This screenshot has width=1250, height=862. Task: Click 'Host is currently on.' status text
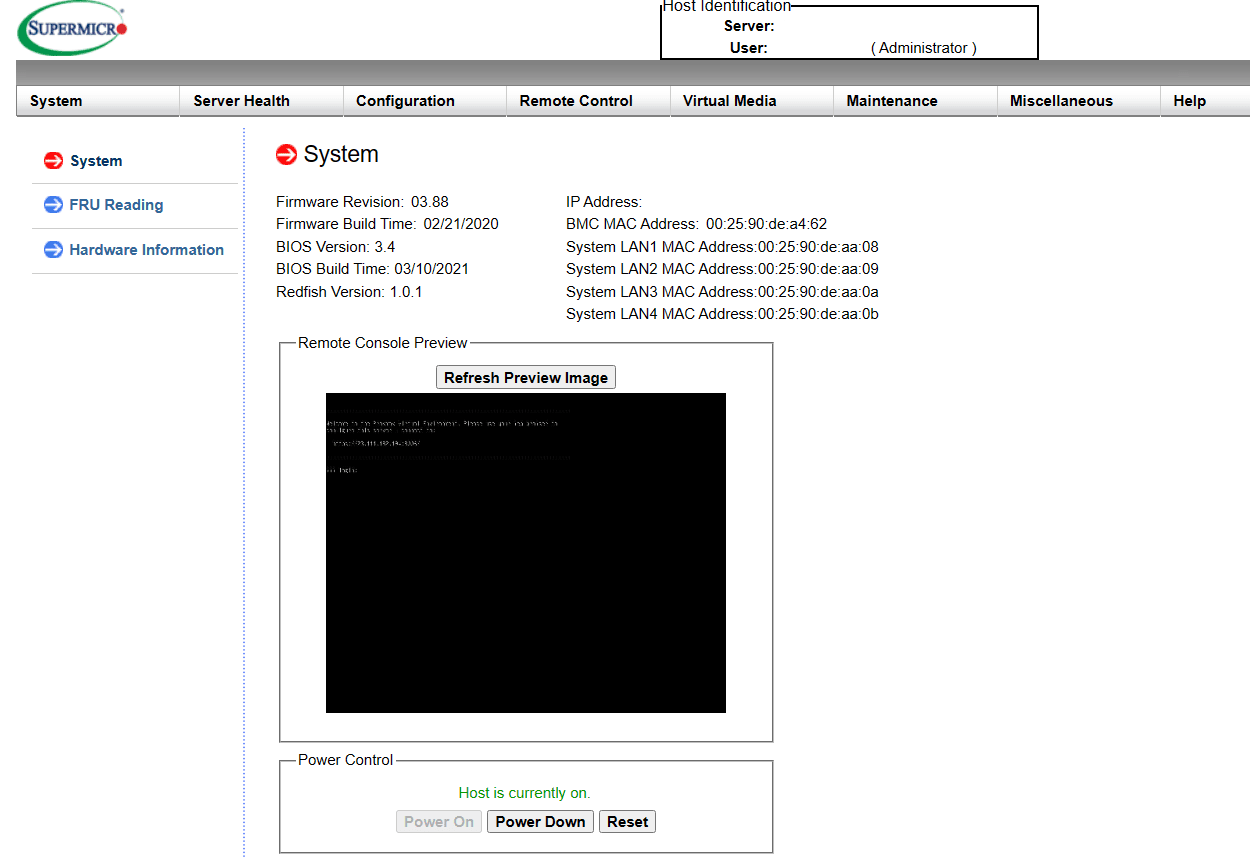pyautogui.click(x=525, y=793)
